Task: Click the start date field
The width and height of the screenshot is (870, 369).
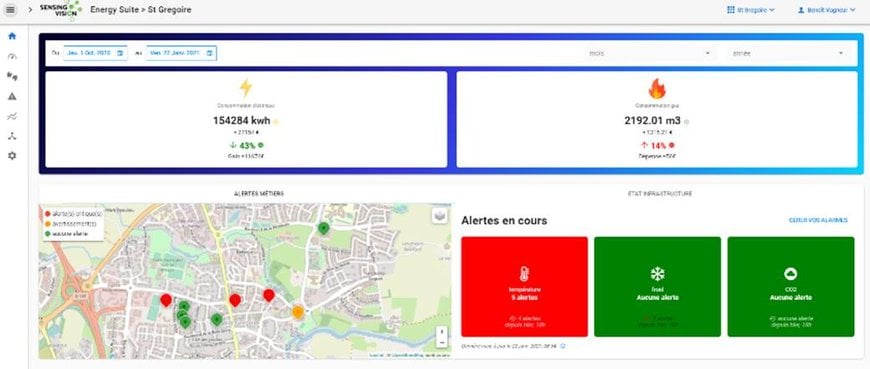Action: click(95, 53)
